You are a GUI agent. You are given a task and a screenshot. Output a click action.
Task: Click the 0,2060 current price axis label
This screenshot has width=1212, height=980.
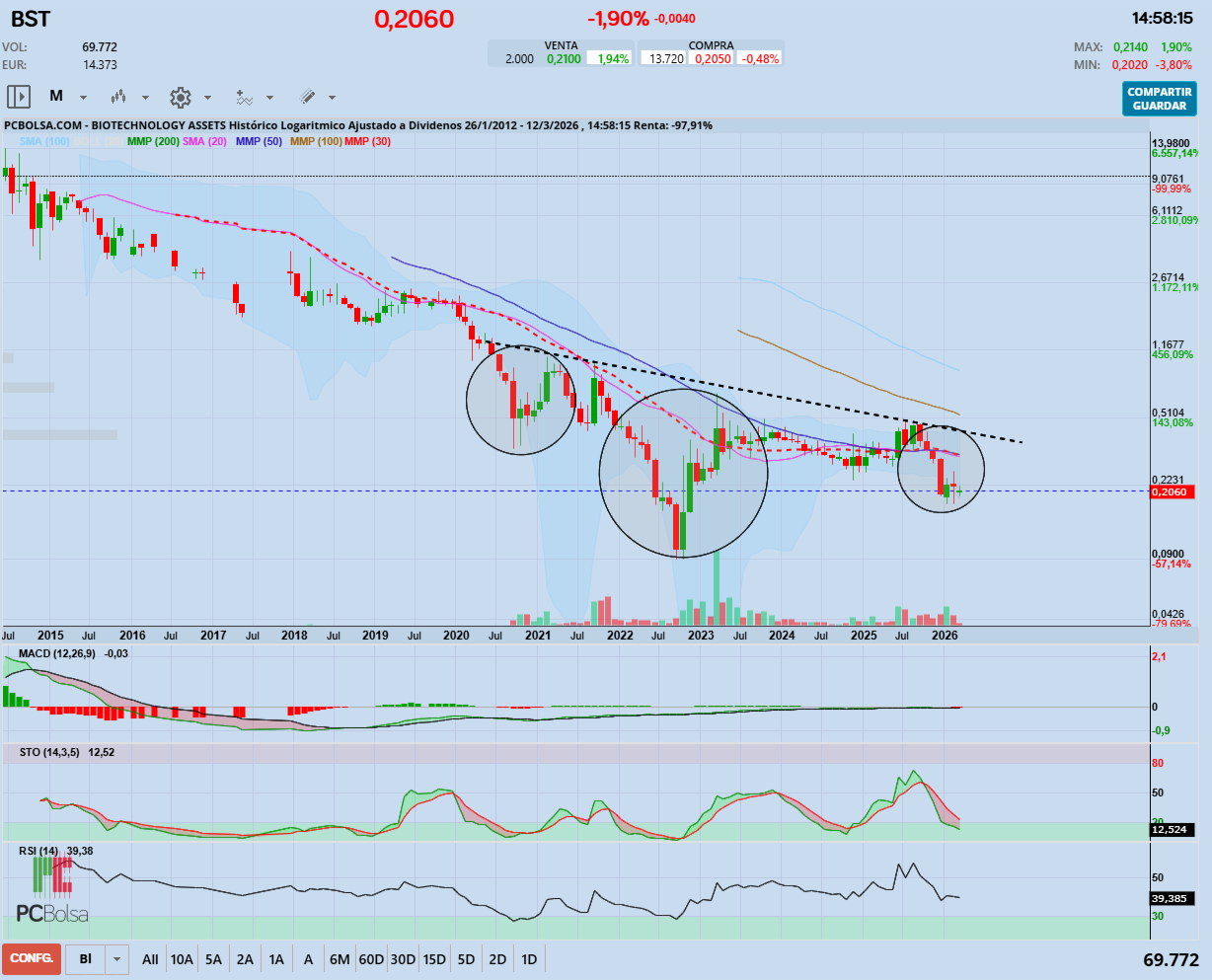(x=1170, y=491)
